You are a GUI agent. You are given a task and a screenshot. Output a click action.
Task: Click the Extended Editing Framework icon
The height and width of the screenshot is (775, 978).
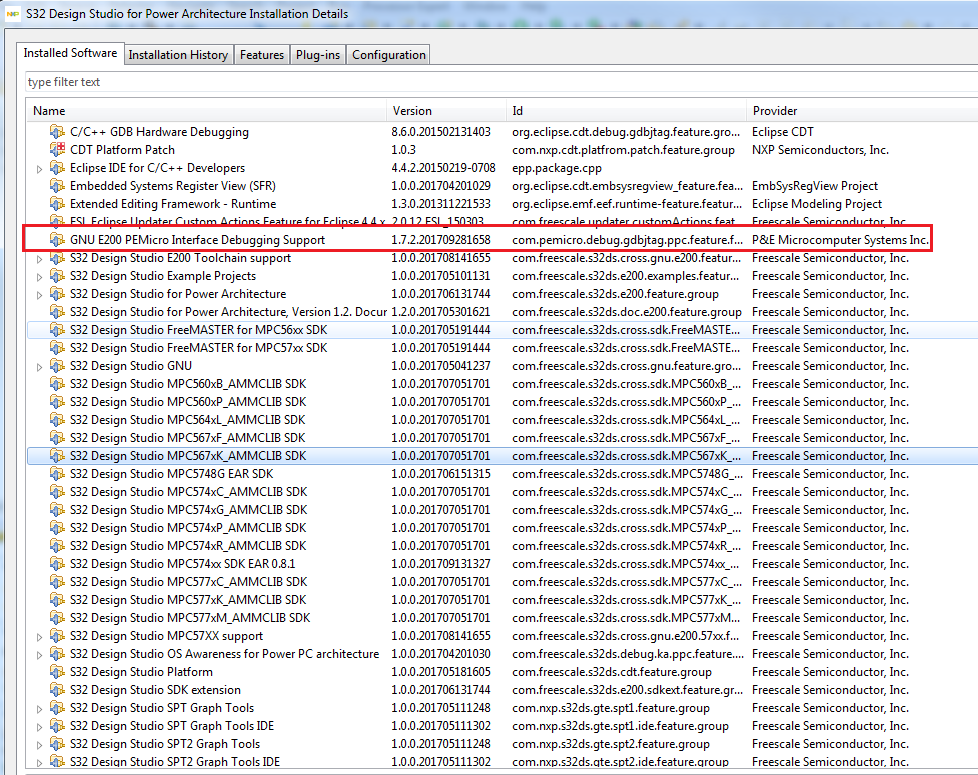pyautogui.click(x=57, y=204)
